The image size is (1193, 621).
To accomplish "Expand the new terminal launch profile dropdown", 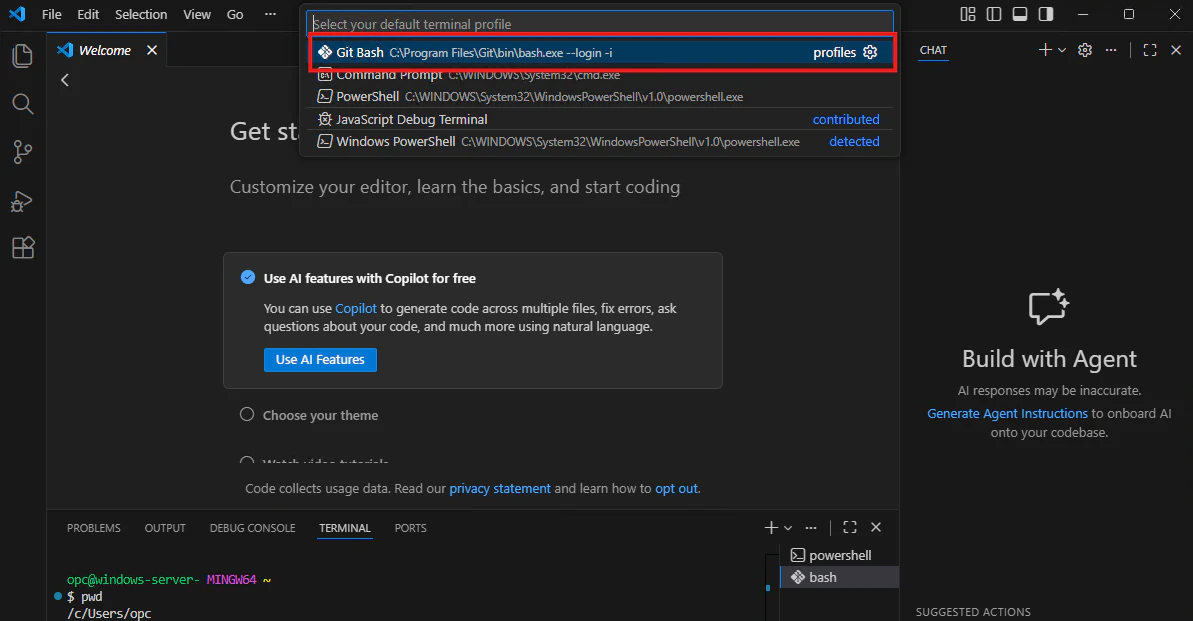I will [788, 528].
